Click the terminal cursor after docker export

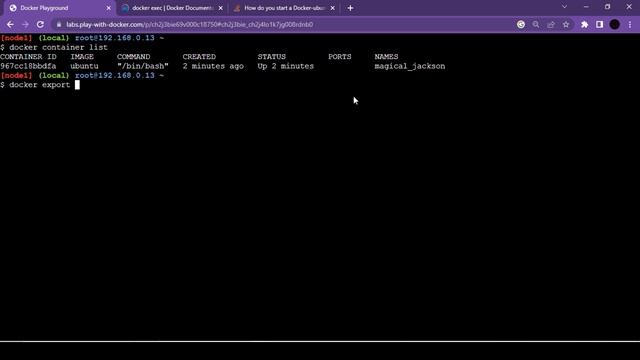click(x=77, y=85)
